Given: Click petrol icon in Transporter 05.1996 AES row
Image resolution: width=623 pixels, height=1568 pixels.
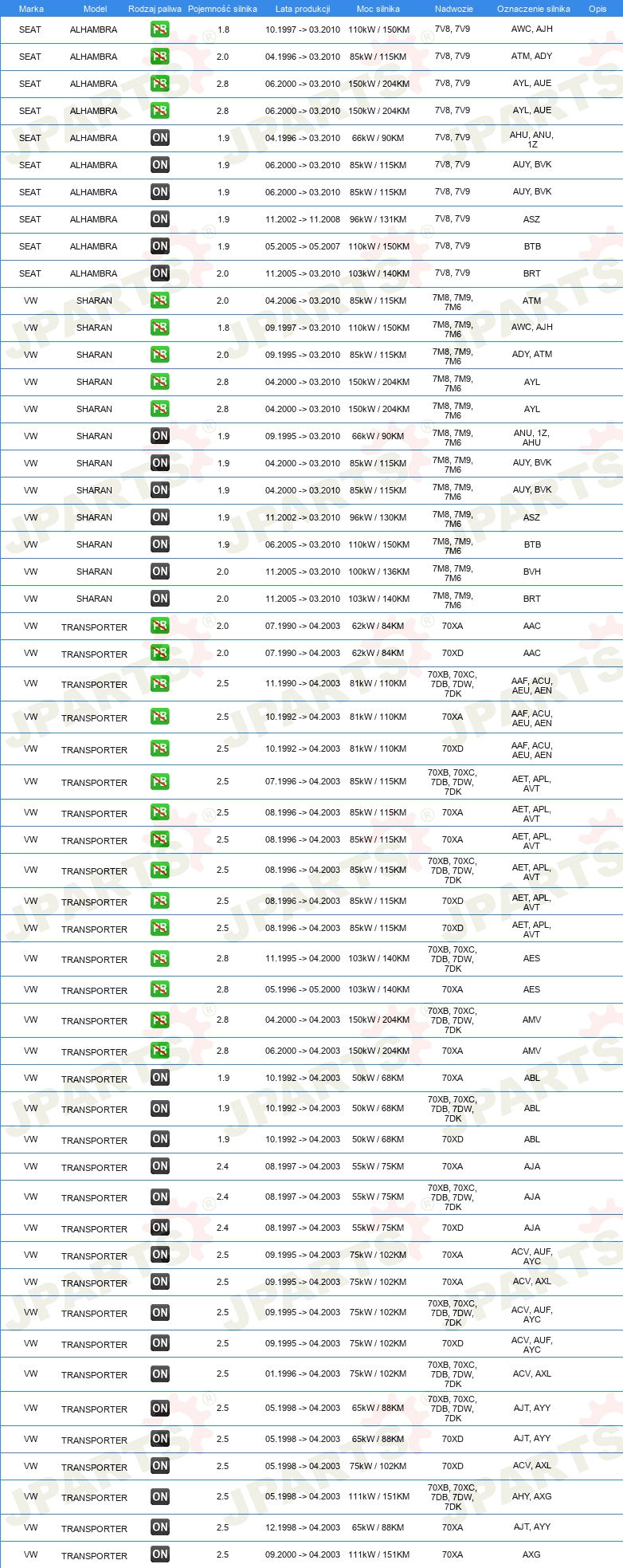Looking at the screenshot, I should (160, 989).
